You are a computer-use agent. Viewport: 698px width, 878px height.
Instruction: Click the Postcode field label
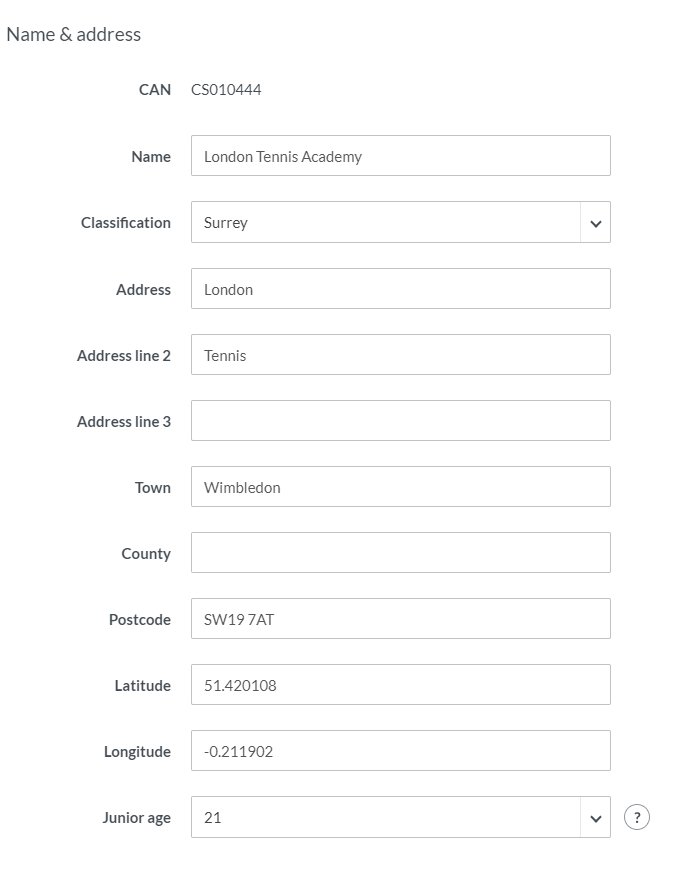[140, 620]
